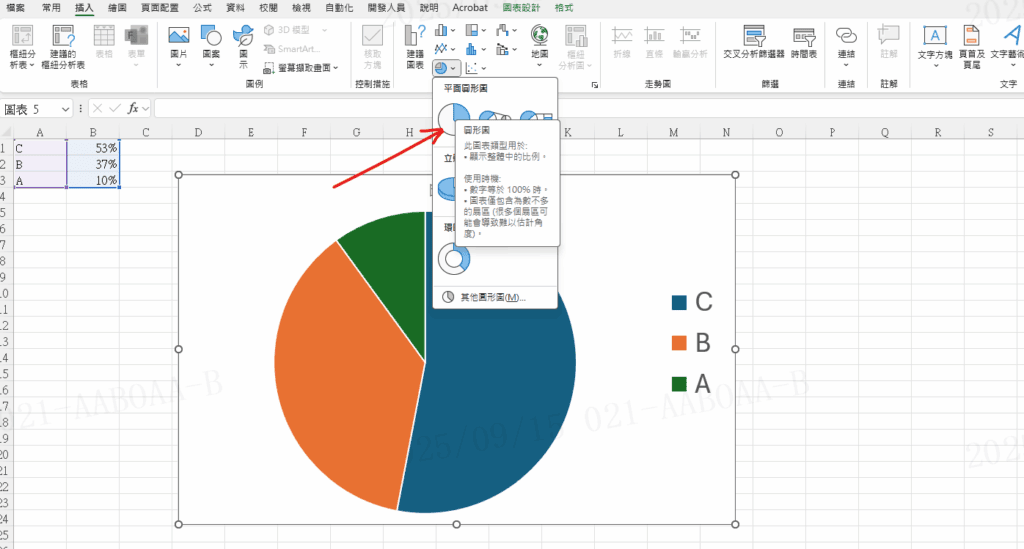
Task: Open the pie chart type dropdown
Action: 446,68
